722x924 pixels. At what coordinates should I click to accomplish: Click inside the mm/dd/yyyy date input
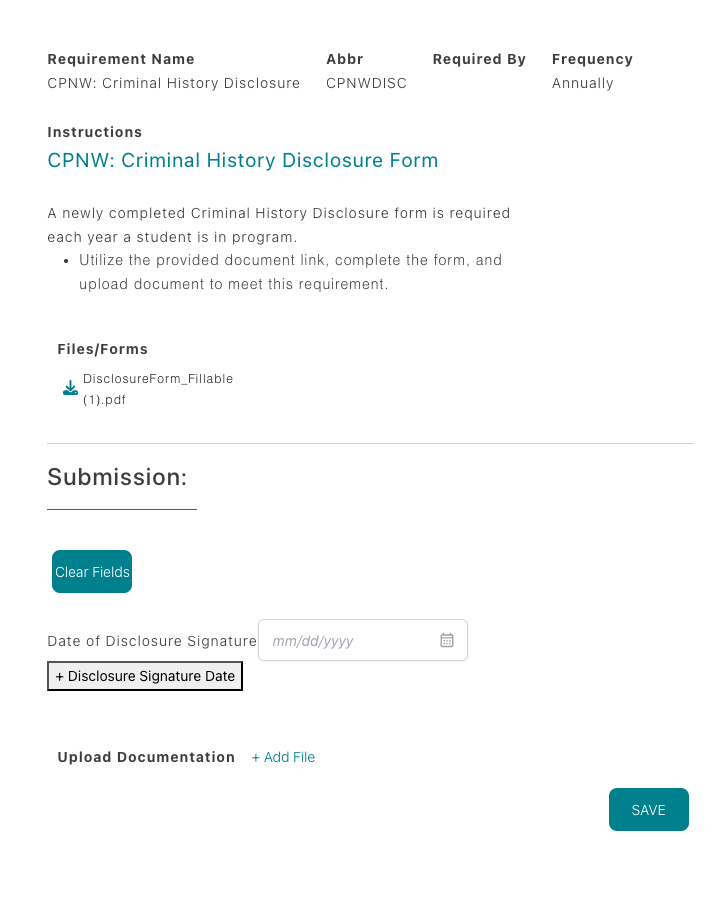350,640
